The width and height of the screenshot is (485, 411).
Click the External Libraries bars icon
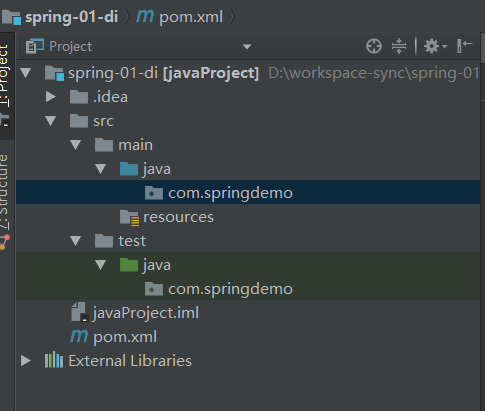(x=54, y=360)
